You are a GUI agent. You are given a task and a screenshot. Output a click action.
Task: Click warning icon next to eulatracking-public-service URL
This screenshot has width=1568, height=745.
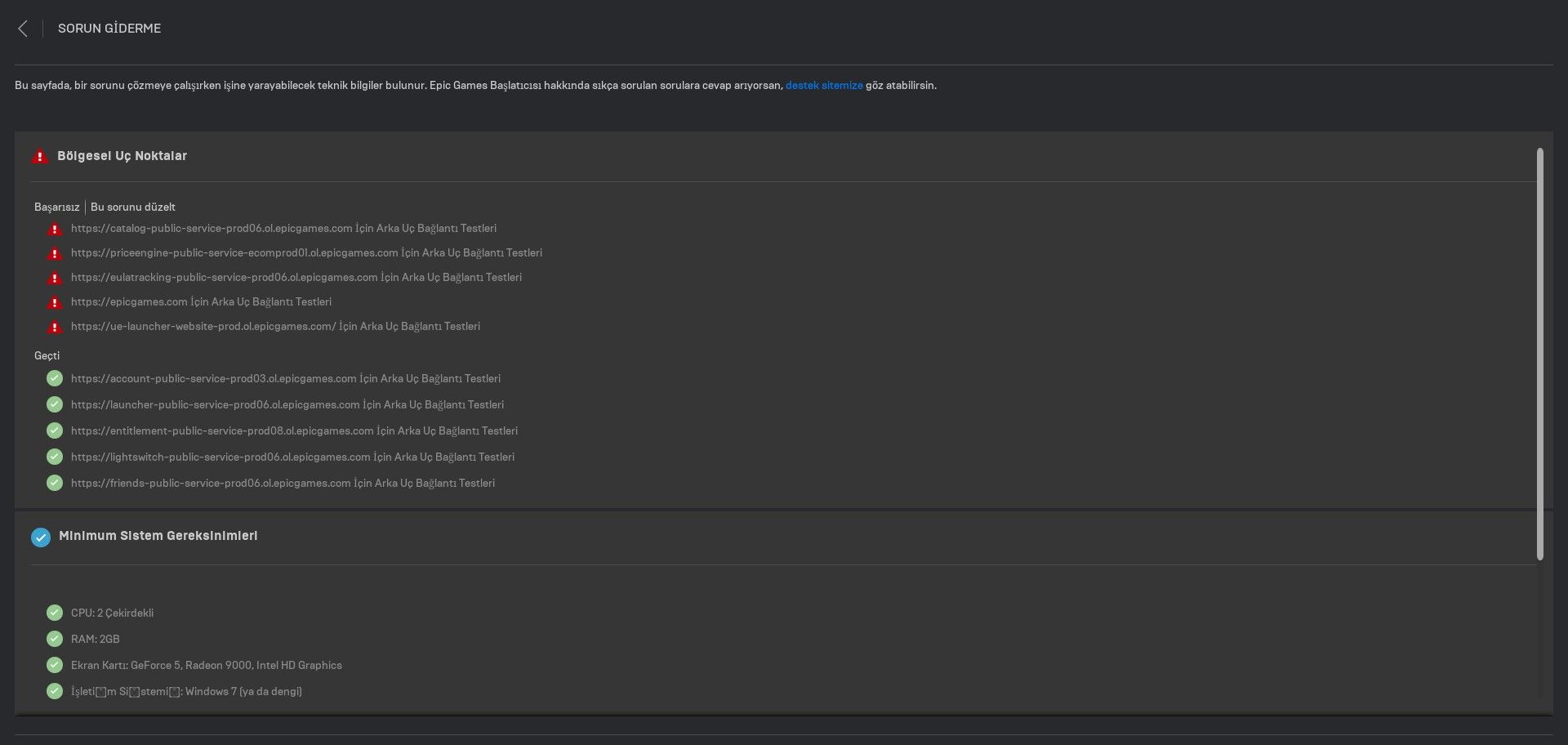pos(55,279)
